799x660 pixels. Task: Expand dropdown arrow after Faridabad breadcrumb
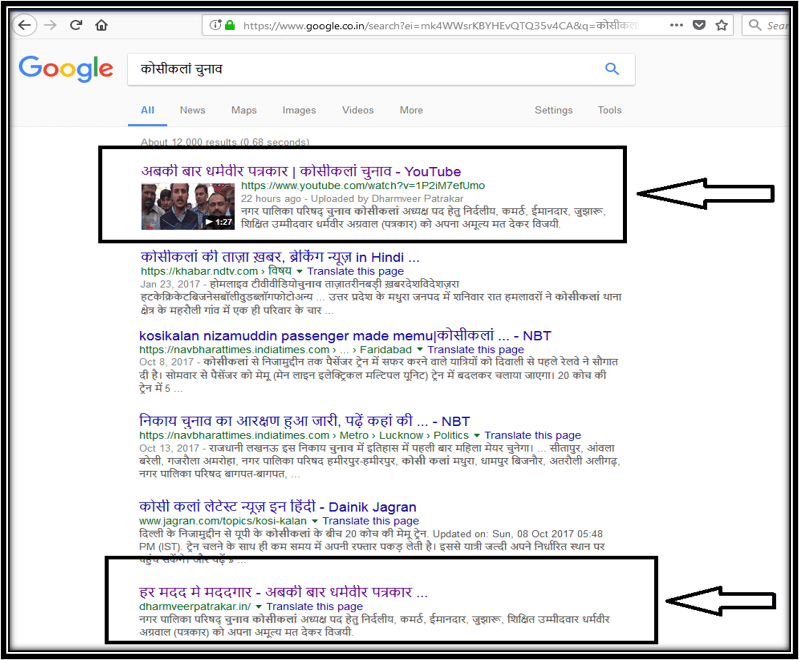tap(420, 350)
